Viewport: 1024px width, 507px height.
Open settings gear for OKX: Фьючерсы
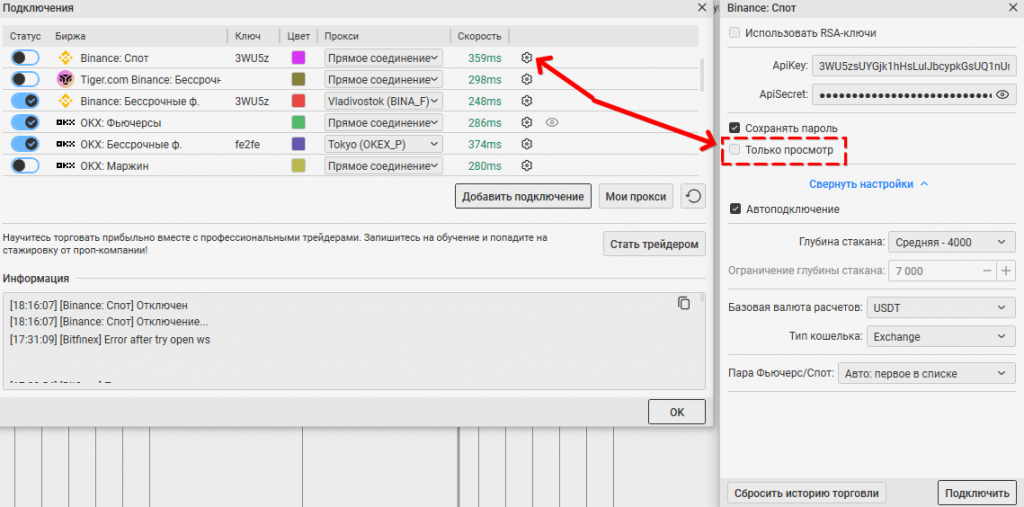tap(526, 122)
